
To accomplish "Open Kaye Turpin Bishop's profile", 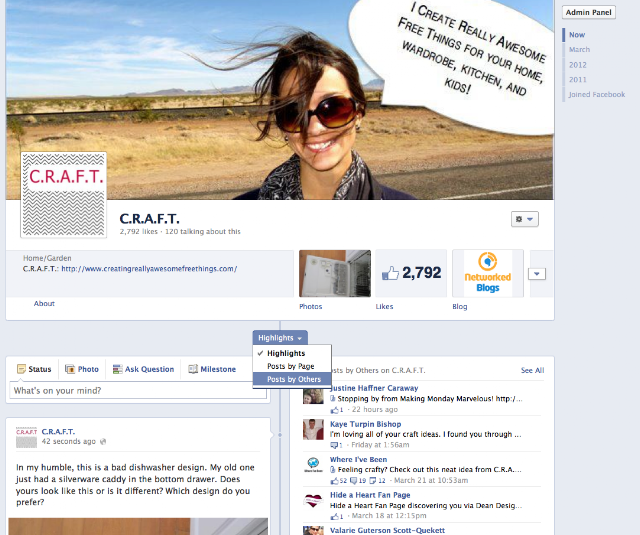I will tap(366, 424).
